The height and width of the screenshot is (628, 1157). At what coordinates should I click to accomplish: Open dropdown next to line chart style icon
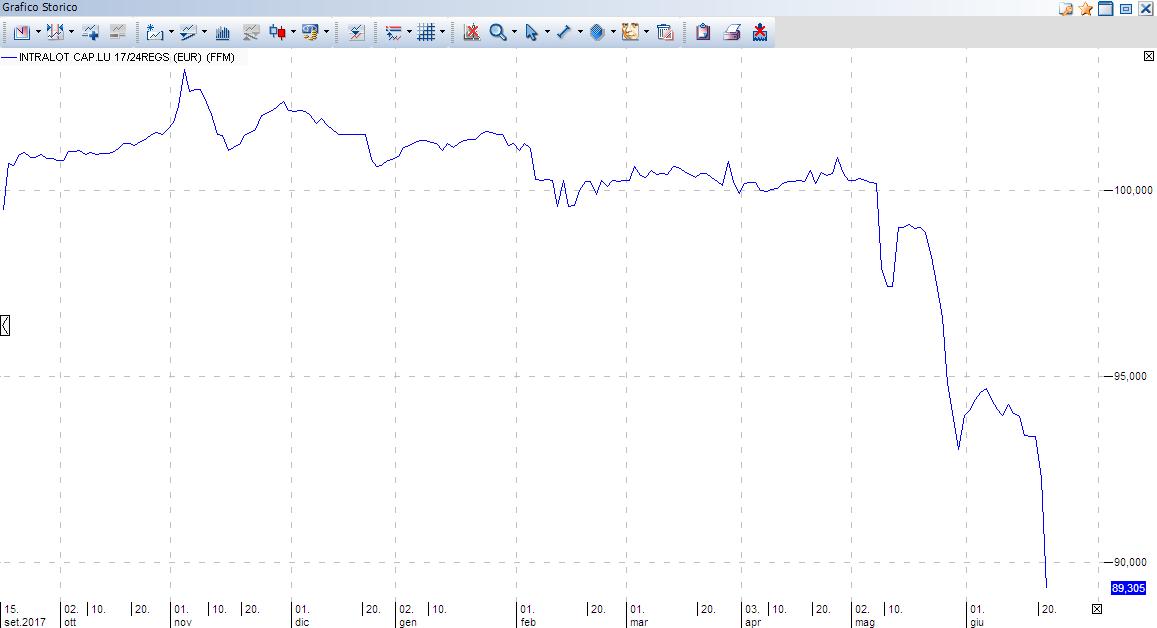[204, 32]
